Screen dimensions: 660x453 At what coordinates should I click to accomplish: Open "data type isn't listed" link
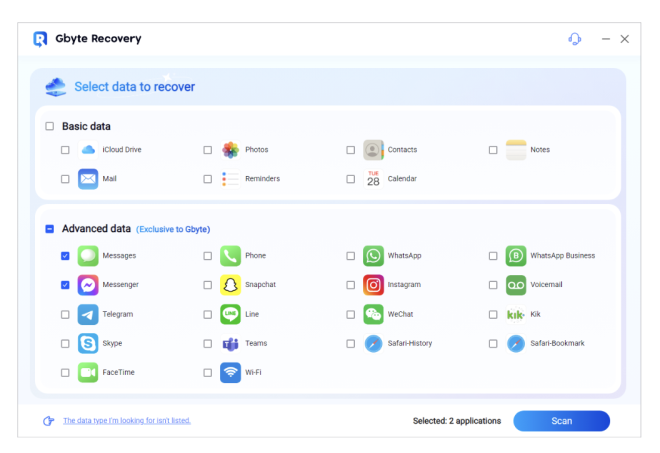127,421
